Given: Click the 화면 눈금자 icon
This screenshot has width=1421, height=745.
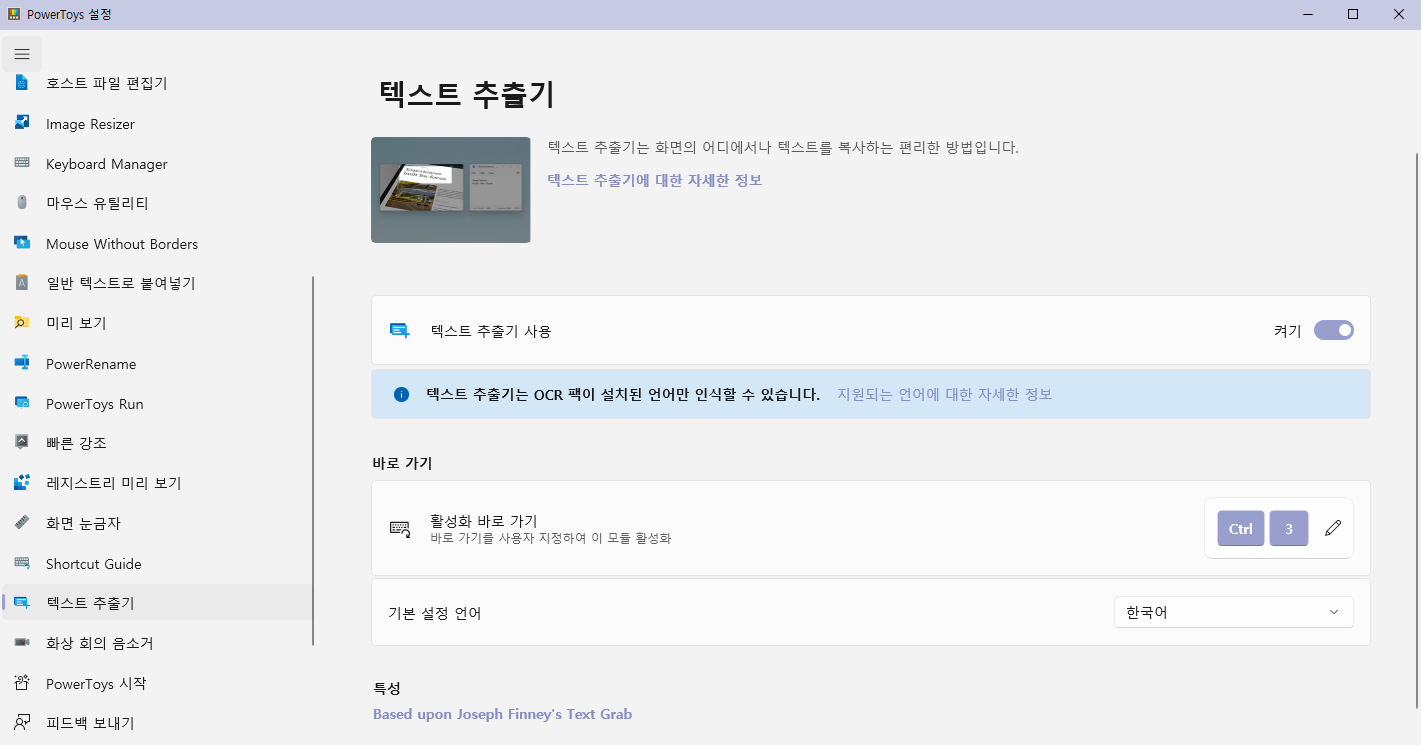Looking at the screenshot, I should coord(22,523).
